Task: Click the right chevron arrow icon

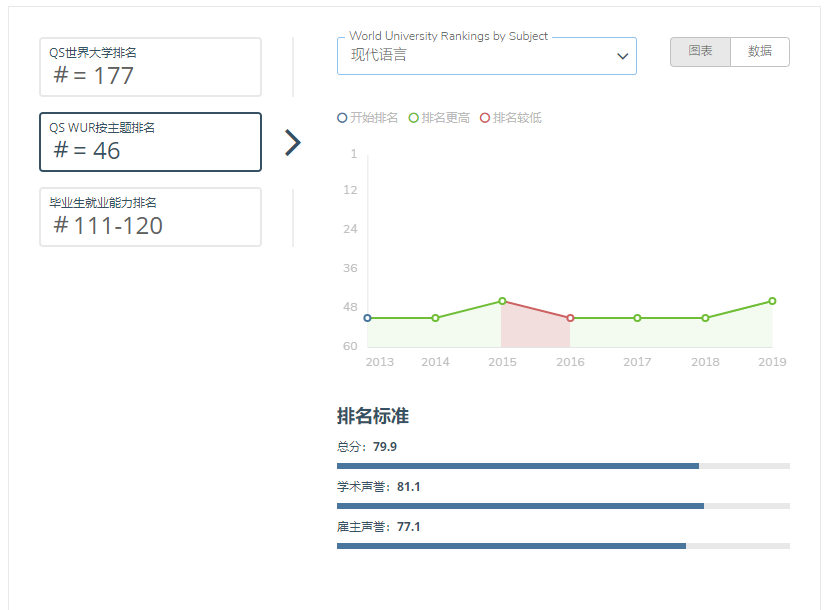Action: (292, 143)
